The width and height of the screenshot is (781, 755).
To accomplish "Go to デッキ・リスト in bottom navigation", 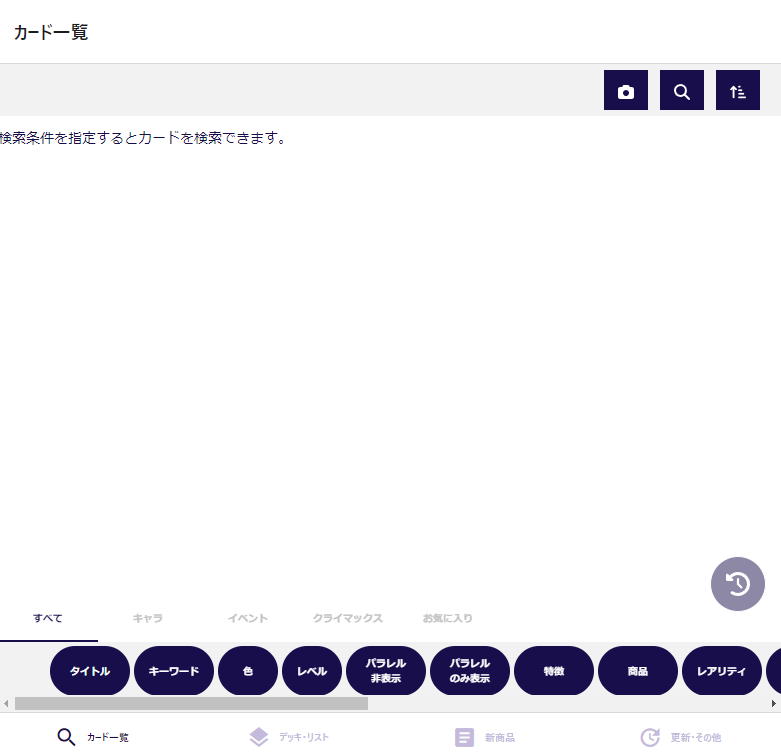I will pos(303,737).
